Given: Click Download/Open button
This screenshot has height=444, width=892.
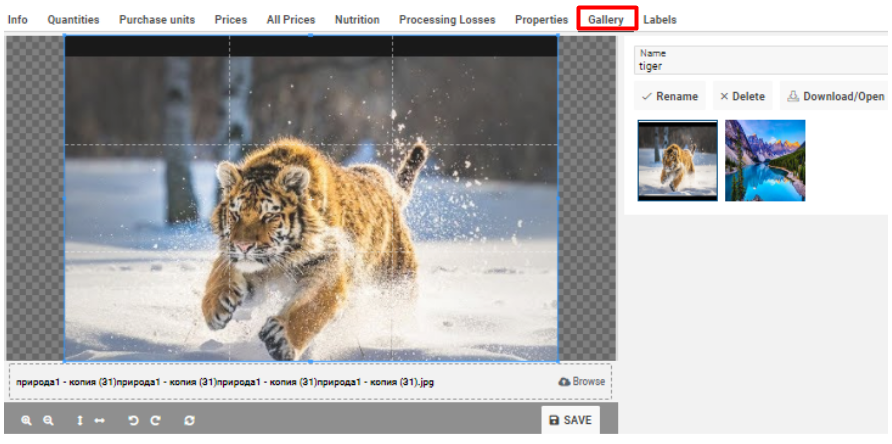Looking at the screenshot, I should [835, 97].
